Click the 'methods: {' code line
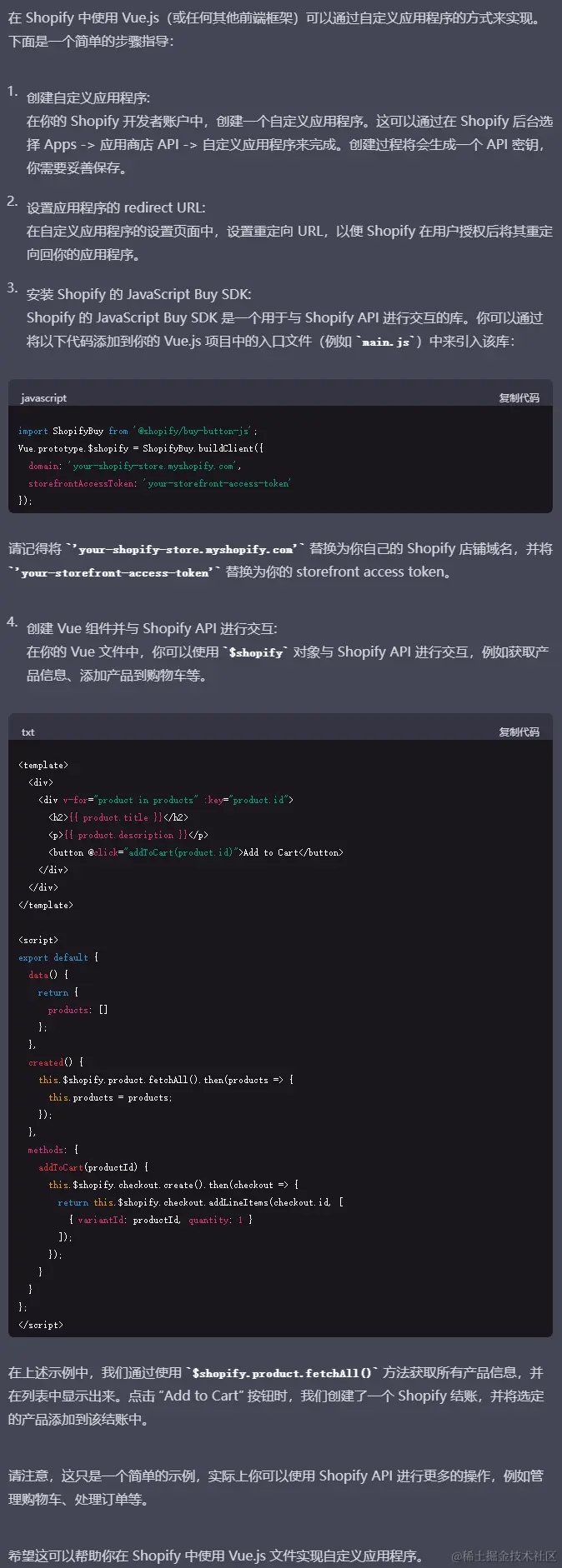 (53, 1150)
